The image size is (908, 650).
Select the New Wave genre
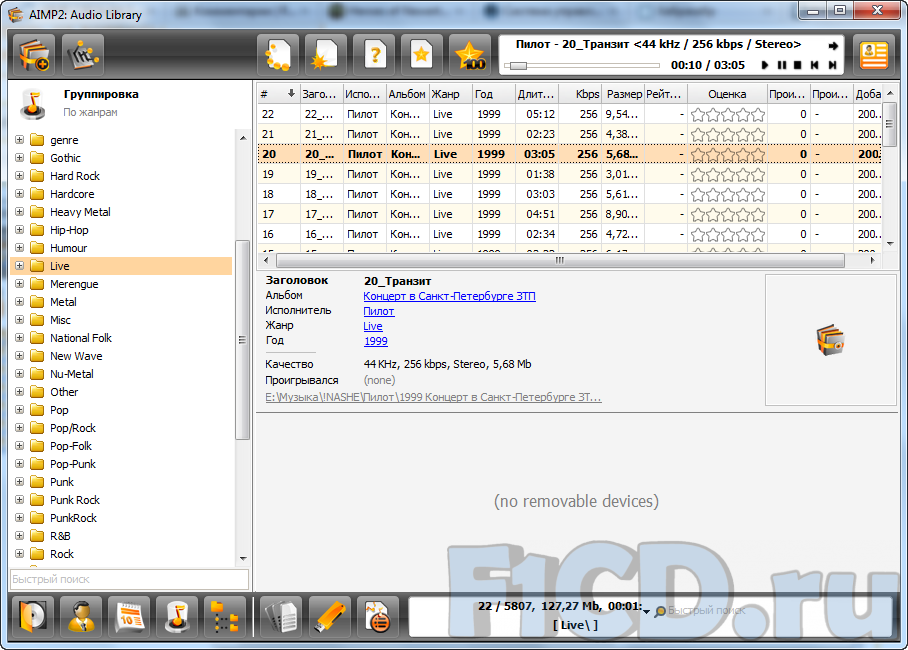coord(76,356)
